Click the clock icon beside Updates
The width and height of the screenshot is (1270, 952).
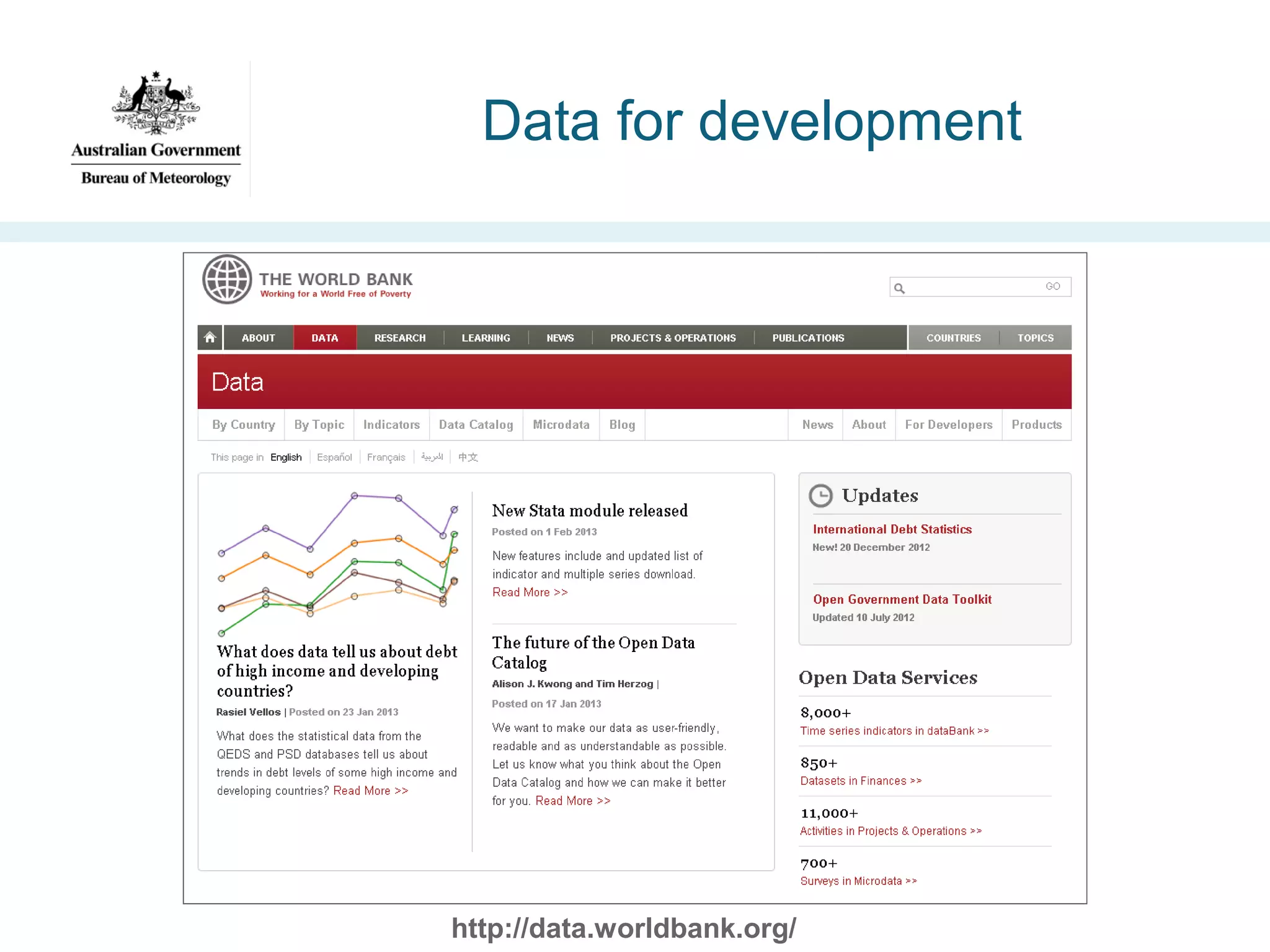[821, 495]
